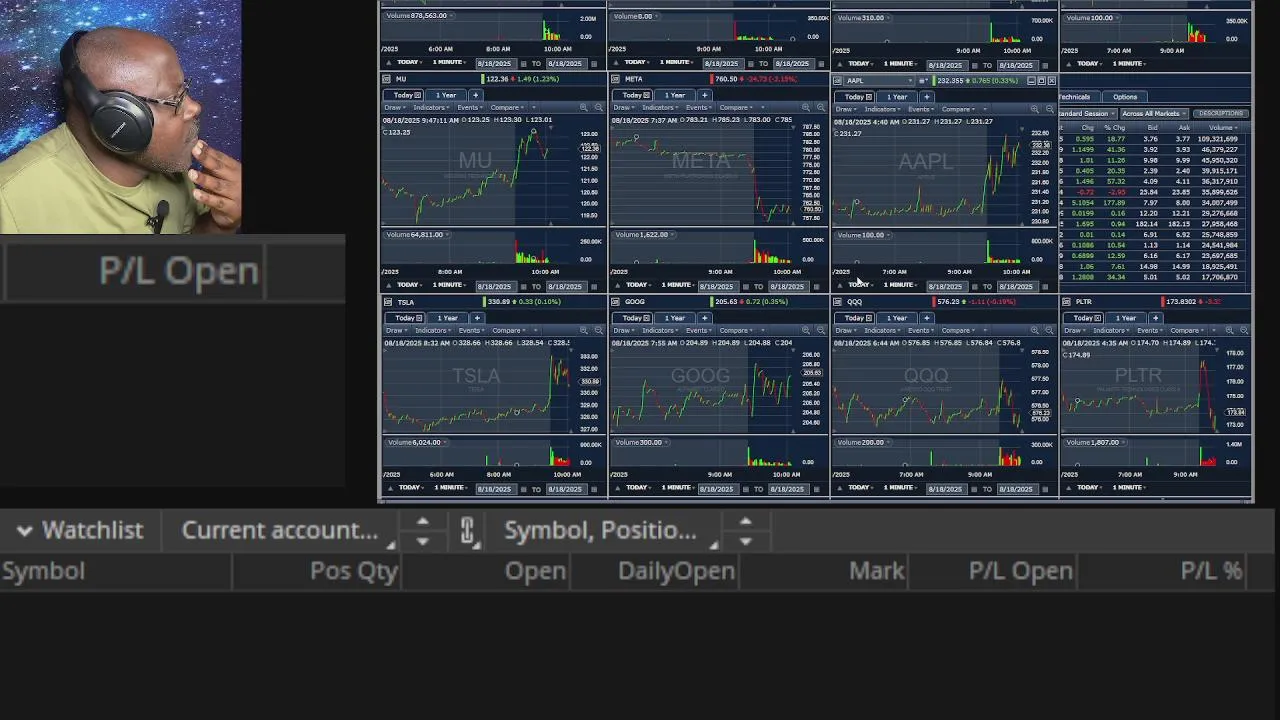Select the Today tab in MU chart

402,95
